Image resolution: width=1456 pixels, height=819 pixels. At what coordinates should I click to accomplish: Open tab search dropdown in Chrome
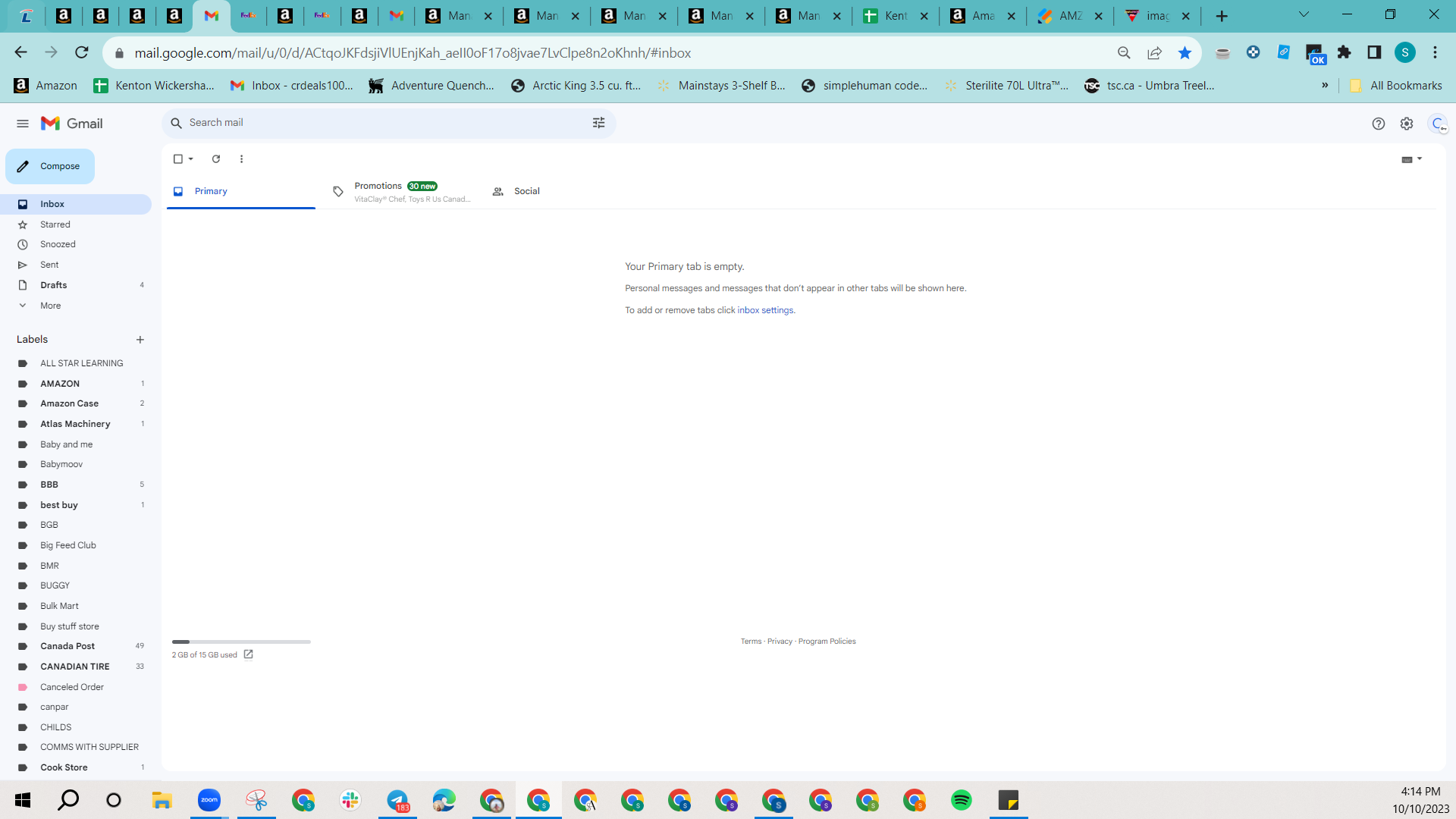[x=1304, y=14]
